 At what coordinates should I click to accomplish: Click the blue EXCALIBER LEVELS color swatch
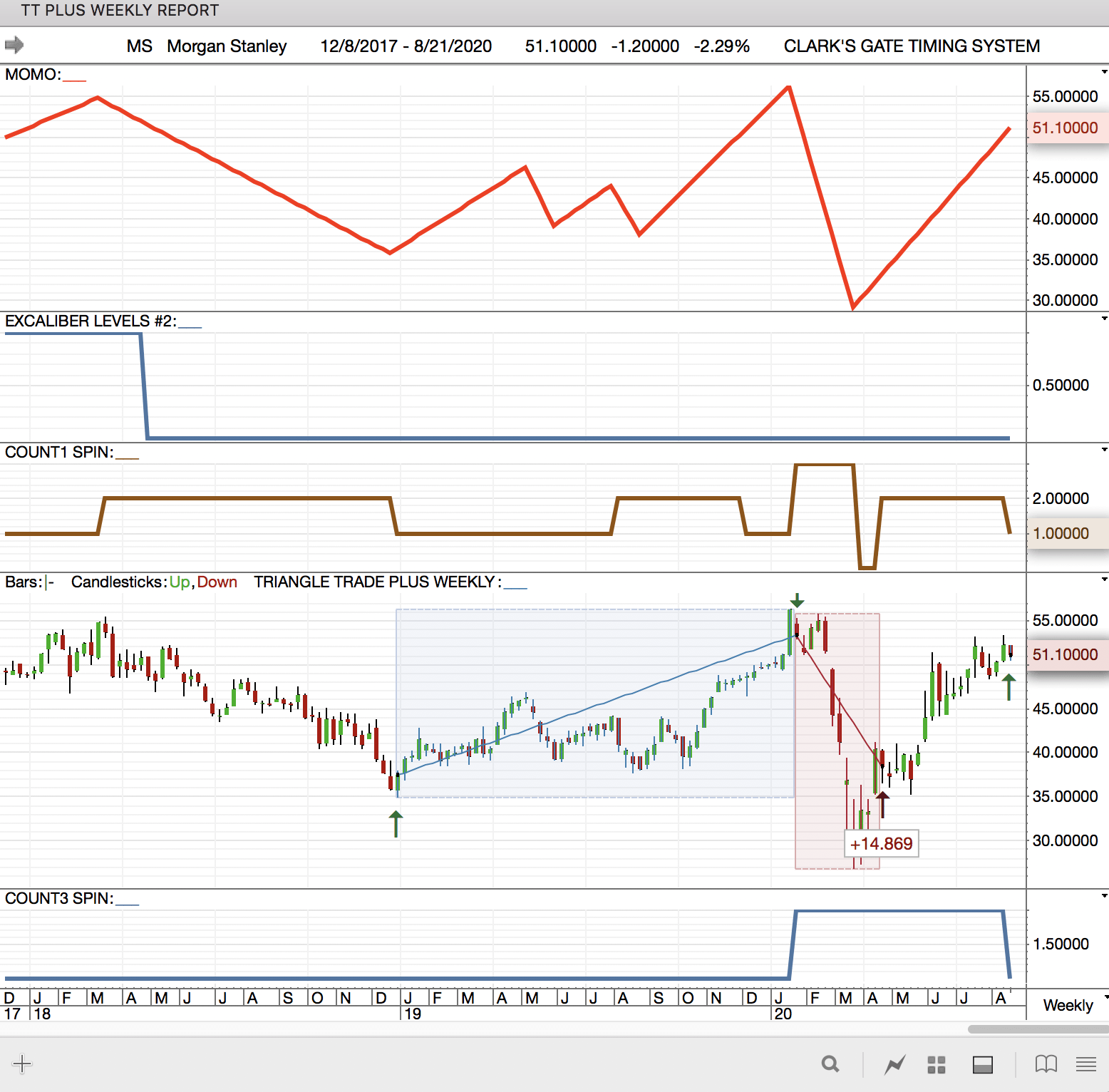coord(190,327)
